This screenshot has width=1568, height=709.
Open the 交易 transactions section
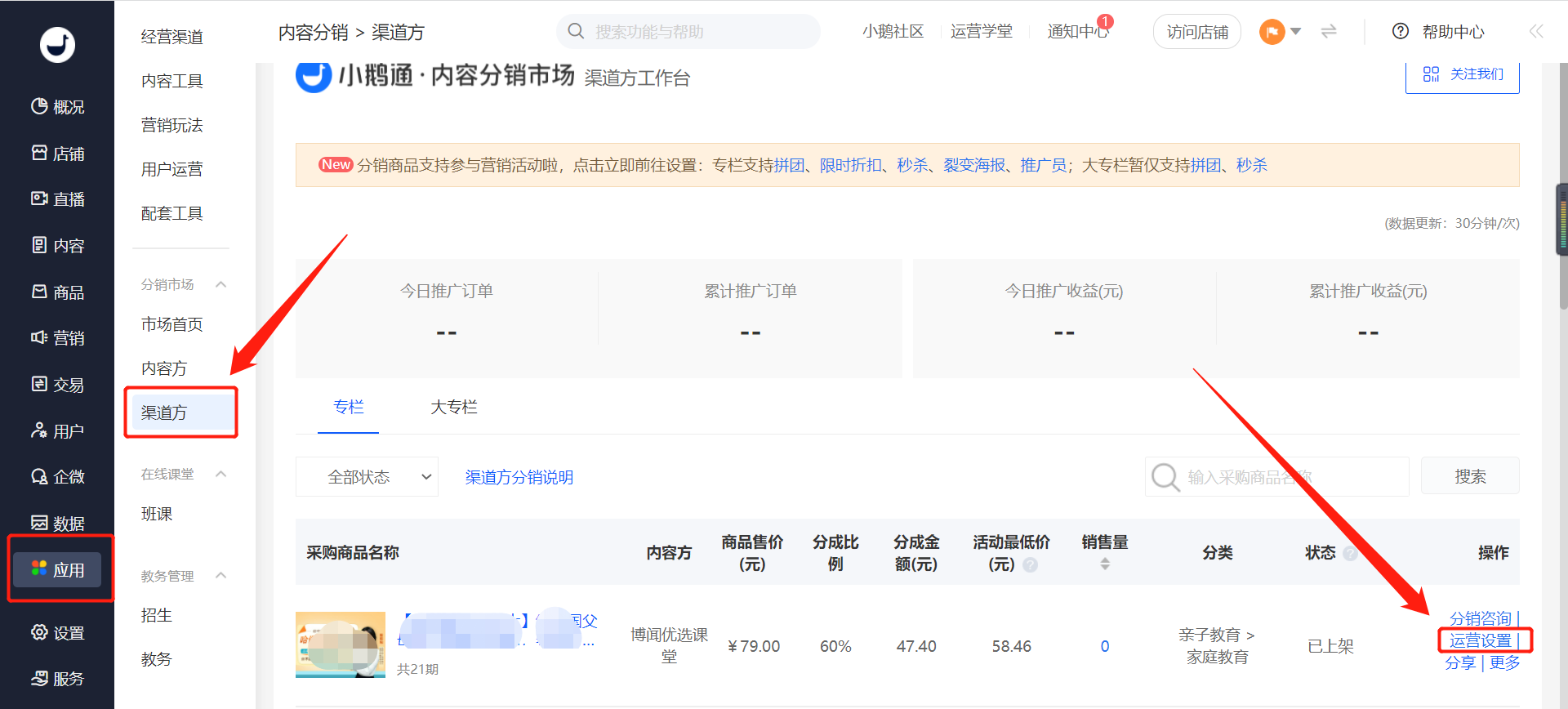57,385
